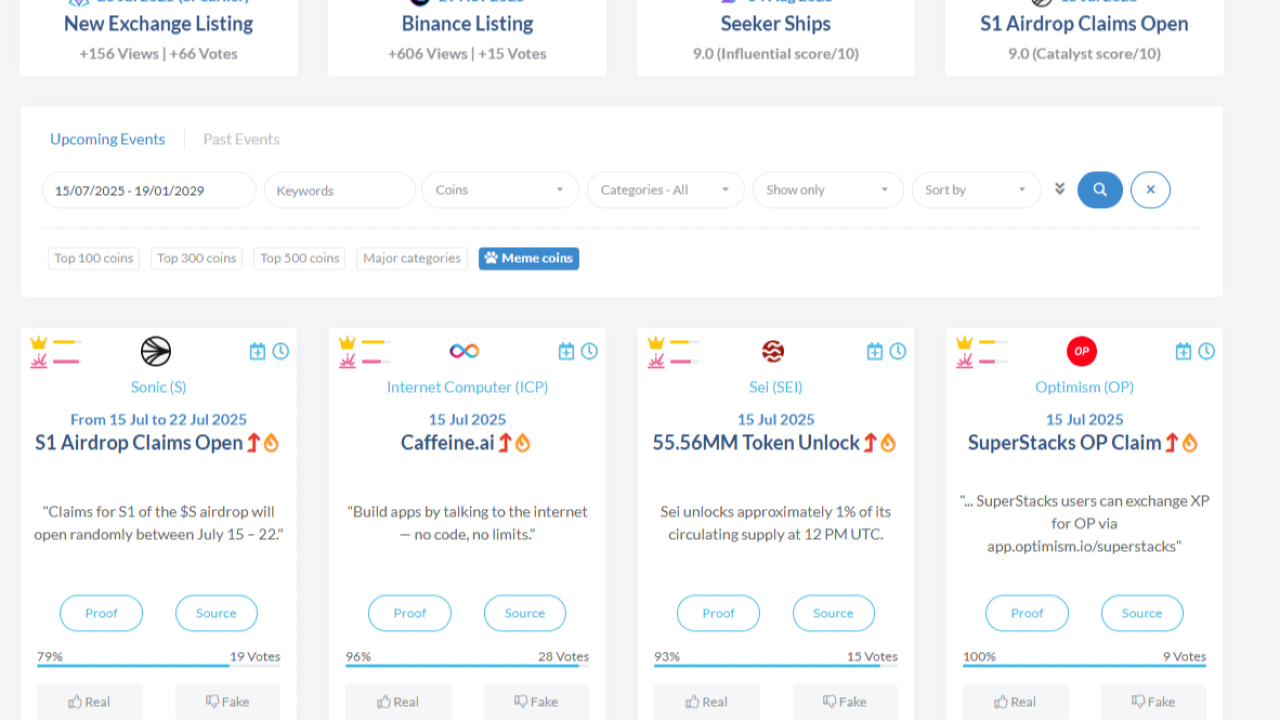Vote Real on Internet Computer event
This screenshot has width=1280, height=720.
point(398,702)
